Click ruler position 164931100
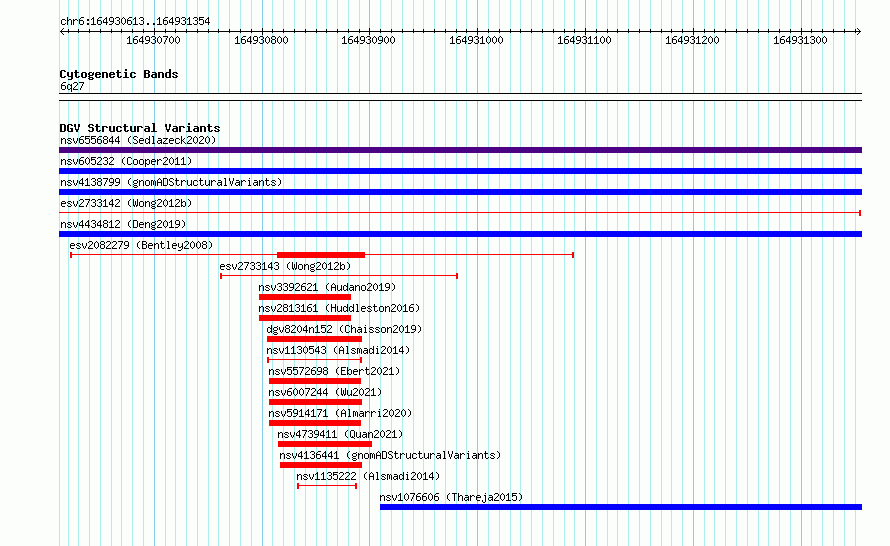Image resolution: width=890 pixels, height=546 pixels. [584, 40]
